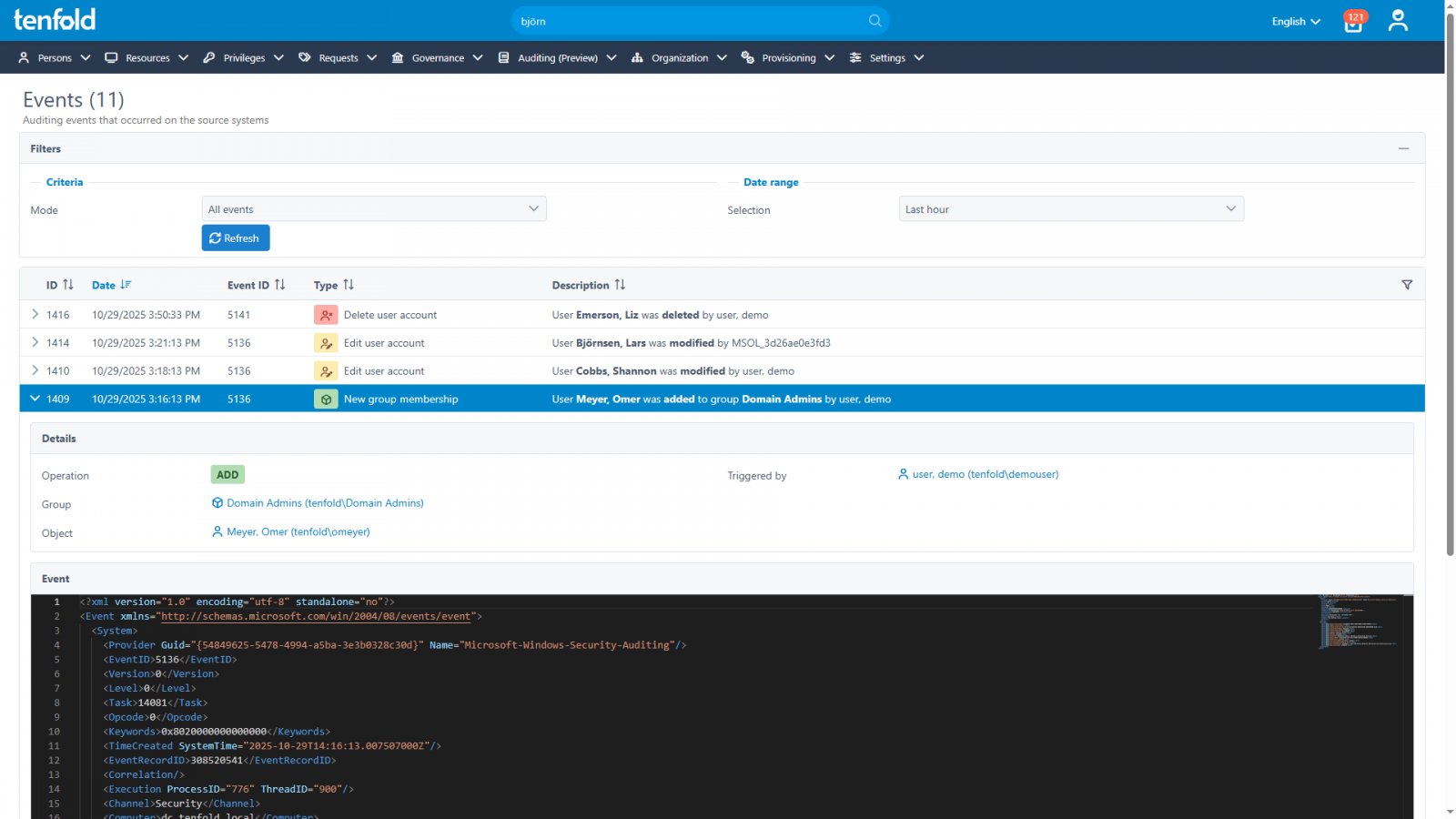Click the column filter funnel icon
Screen dimensions: 1456x819
(x=1407, y=284)
